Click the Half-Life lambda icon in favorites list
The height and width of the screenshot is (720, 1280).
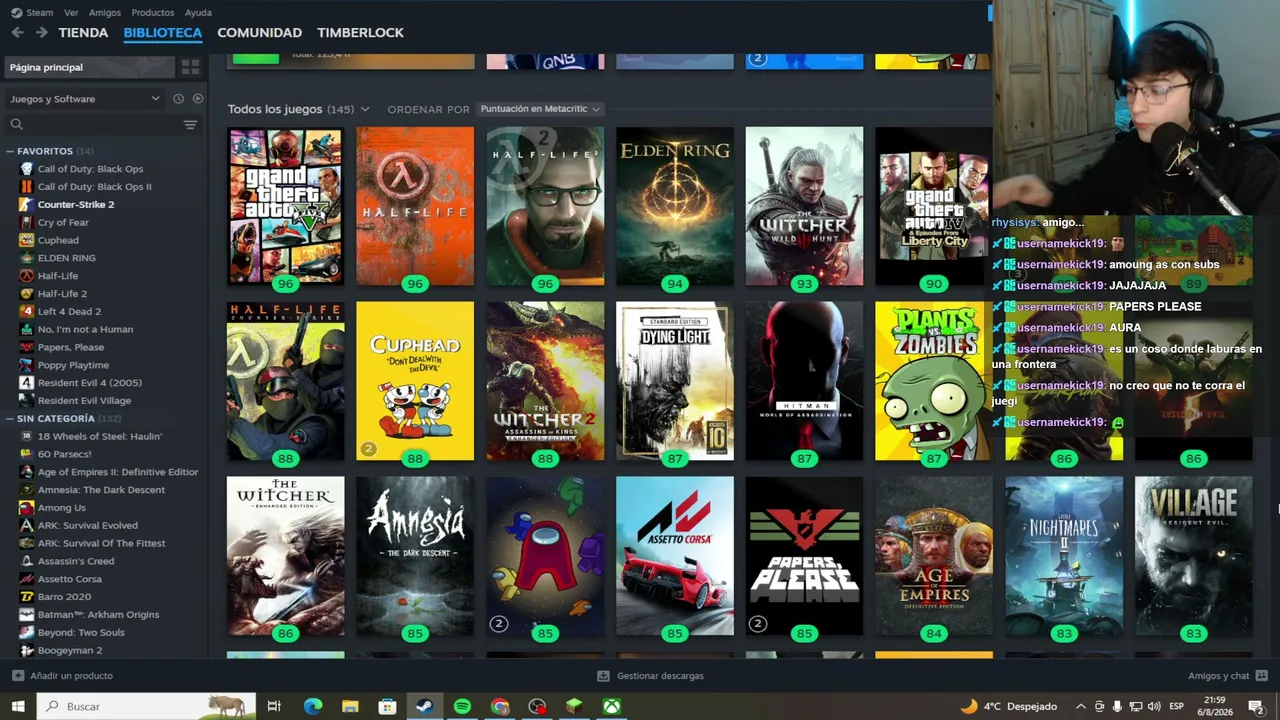27,276
